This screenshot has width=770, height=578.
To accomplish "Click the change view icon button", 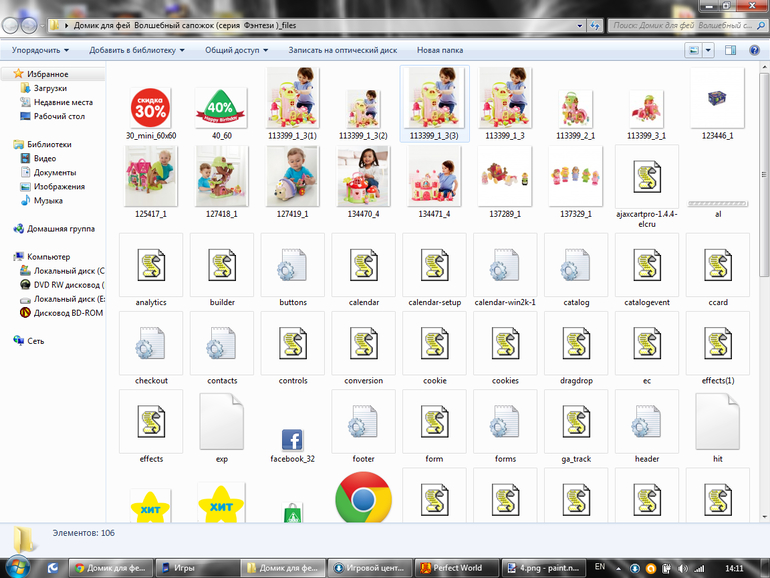I will click(x=694, y=50).
